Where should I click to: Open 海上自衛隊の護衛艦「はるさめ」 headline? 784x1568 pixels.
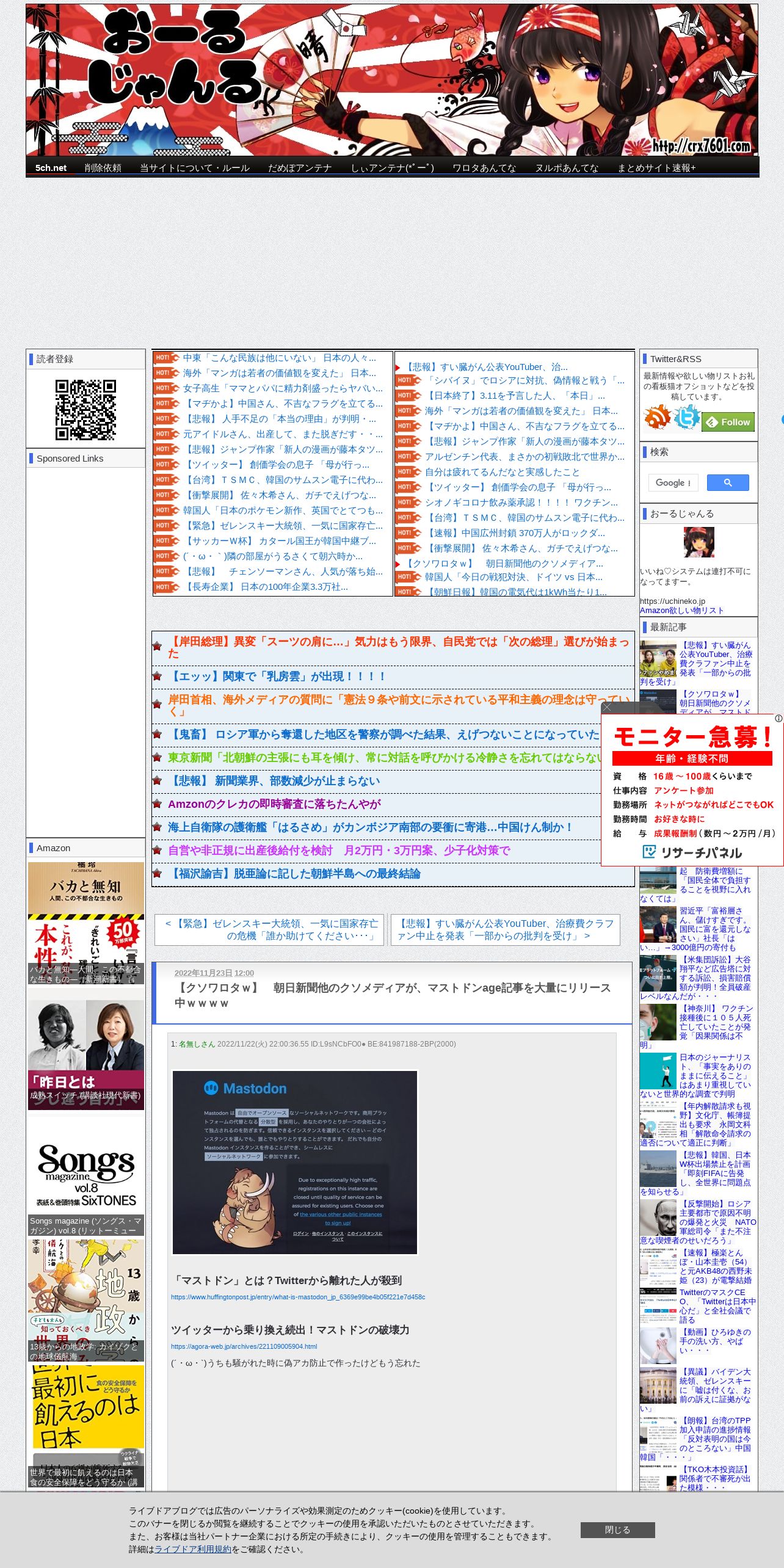tap(371, 827)
